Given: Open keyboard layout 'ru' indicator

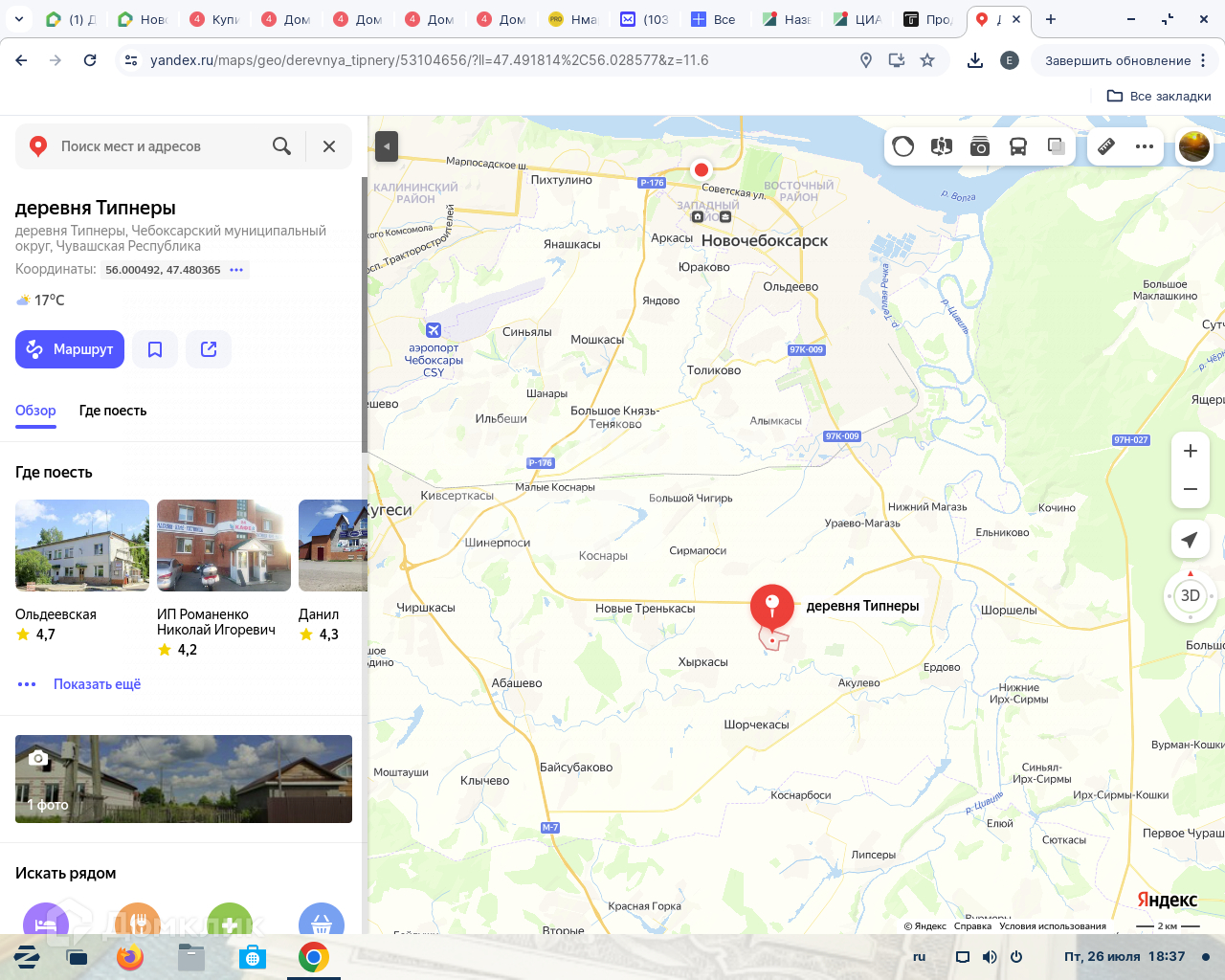Looking at the screenshot, I should pyautogui.click(x=920, y=957).
